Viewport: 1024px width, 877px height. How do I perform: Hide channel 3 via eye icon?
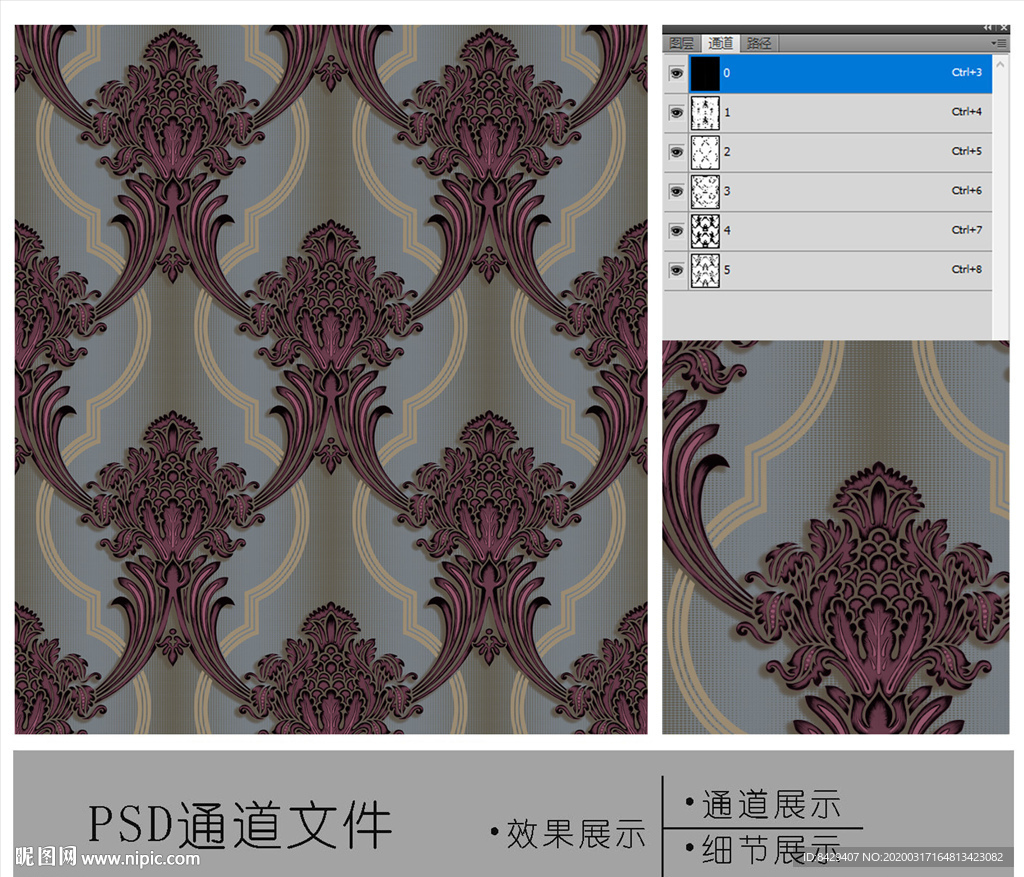(x=677, y=191)
